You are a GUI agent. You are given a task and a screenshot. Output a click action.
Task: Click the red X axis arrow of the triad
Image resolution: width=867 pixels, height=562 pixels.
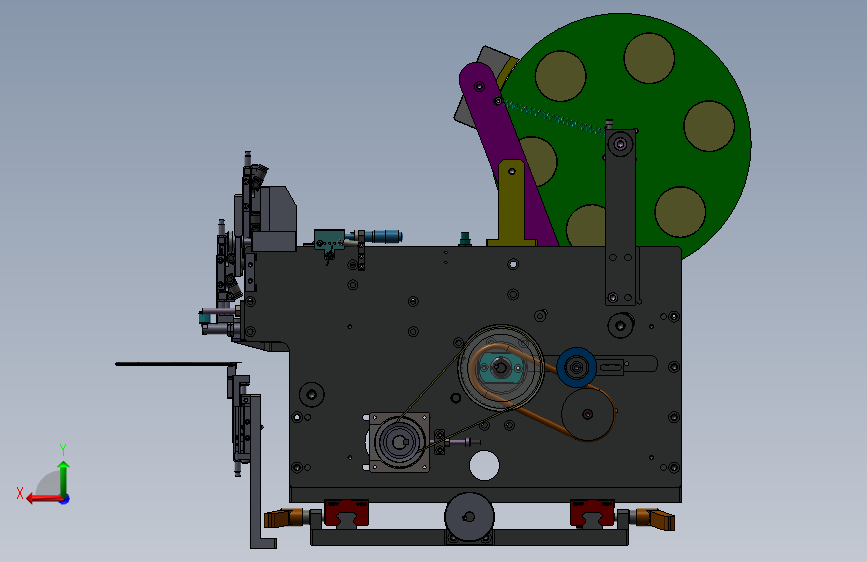(43, 499)
